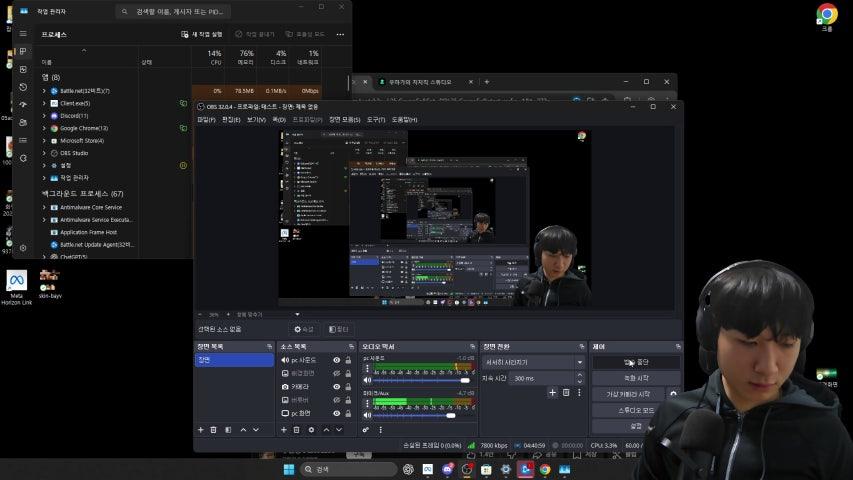
Task: Open the 도구(T) menu in OBS
Action: point(376,119)
